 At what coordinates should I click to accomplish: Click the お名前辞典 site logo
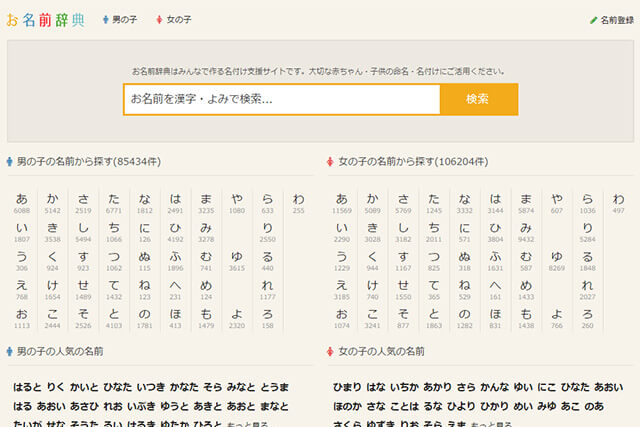[45, 20]
